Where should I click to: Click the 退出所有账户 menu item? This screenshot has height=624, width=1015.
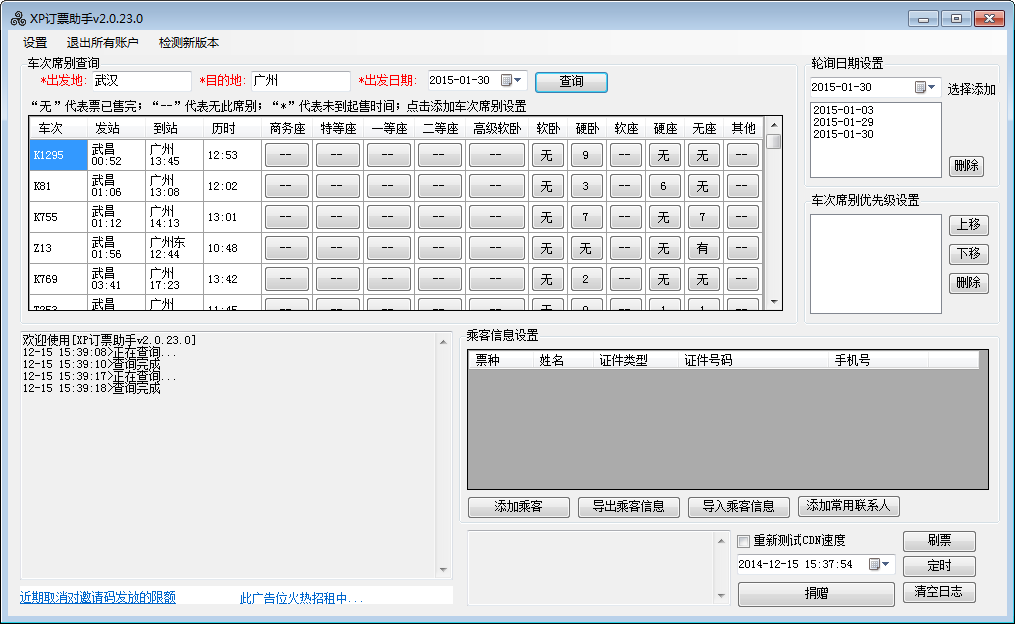102,43
